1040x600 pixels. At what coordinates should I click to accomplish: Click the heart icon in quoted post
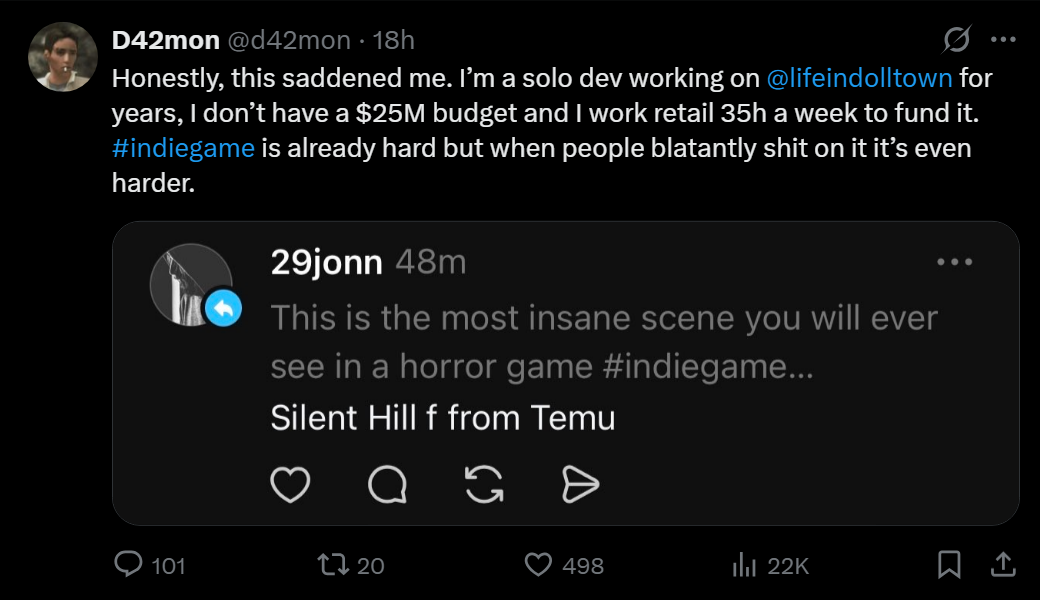pos(290,485)
